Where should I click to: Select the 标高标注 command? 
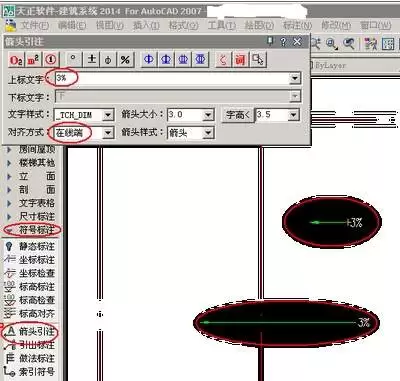[30, 287]
